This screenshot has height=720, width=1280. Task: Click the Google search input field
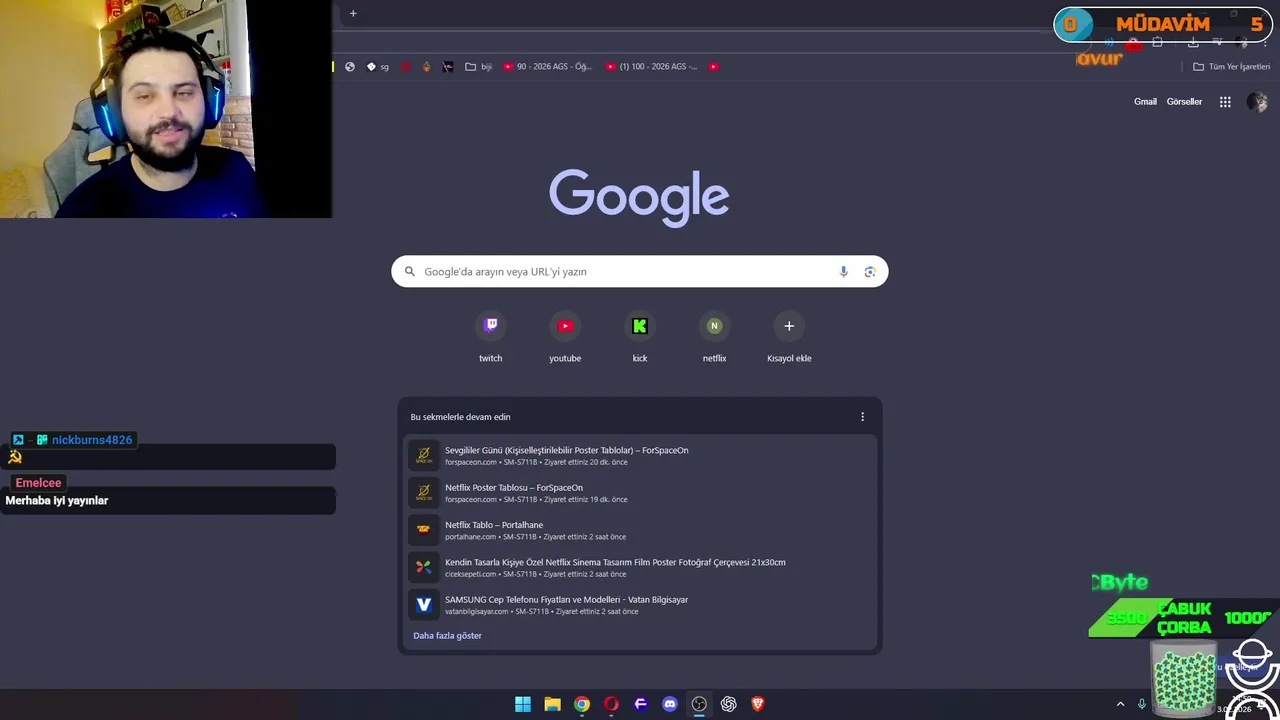click(x=639, y=272)
